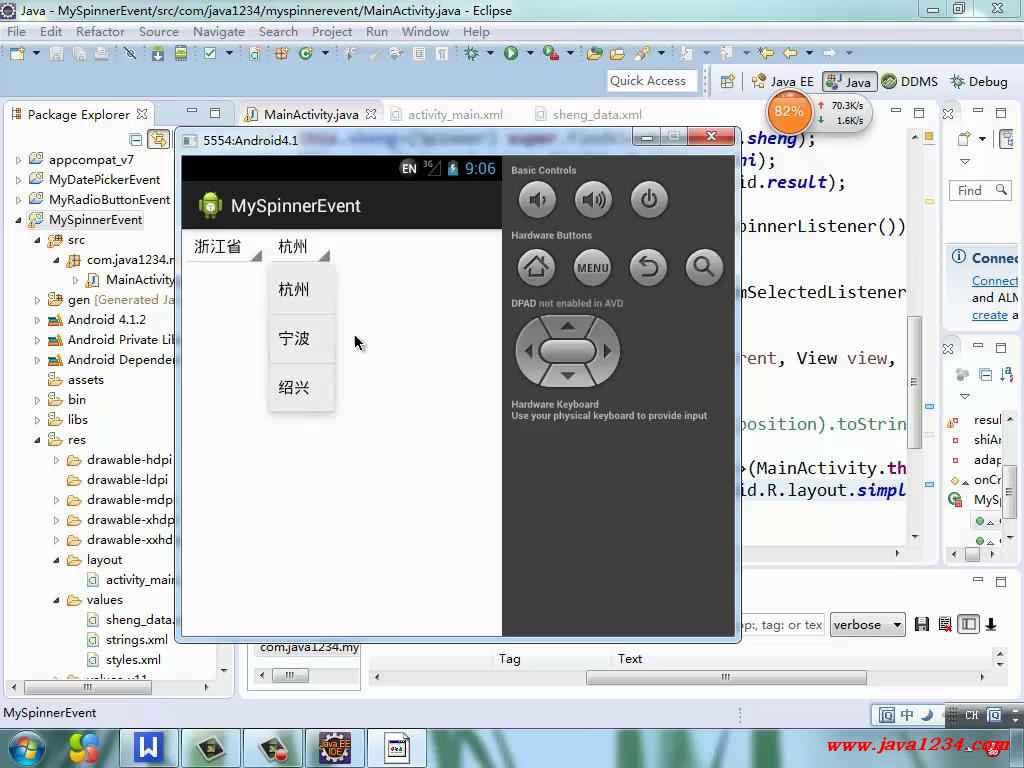Image resolution: width=1024 pixels, height=768 pixels.
Task: Open the 杭州 city spinner
Action: click(x=300, y=247)
